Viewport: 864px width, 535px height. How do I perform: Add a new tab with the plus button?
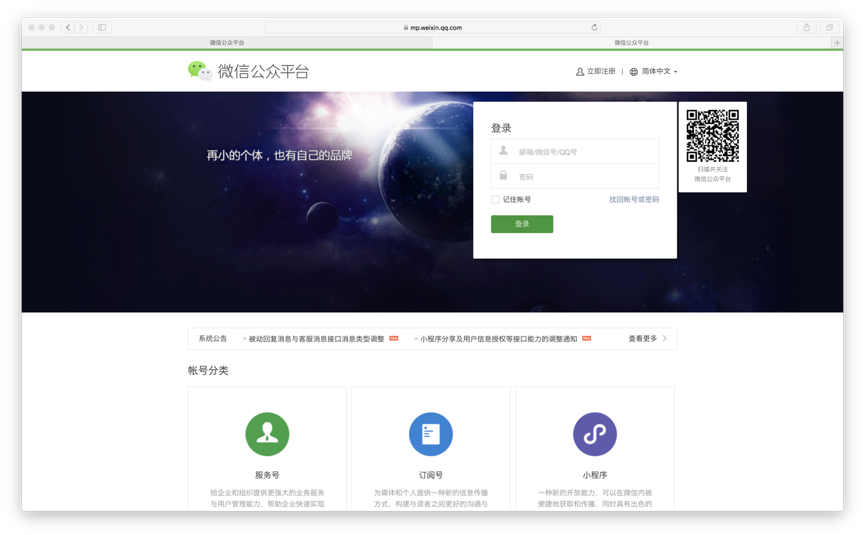837,42
